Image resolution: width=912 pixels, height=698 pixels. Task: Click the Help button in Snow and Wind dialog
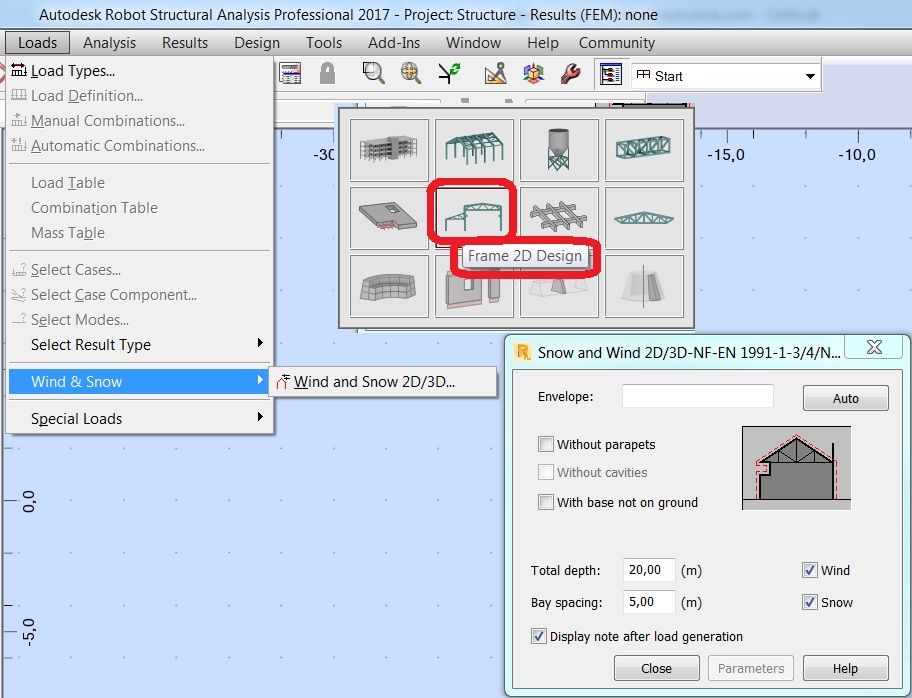[846, 668]
